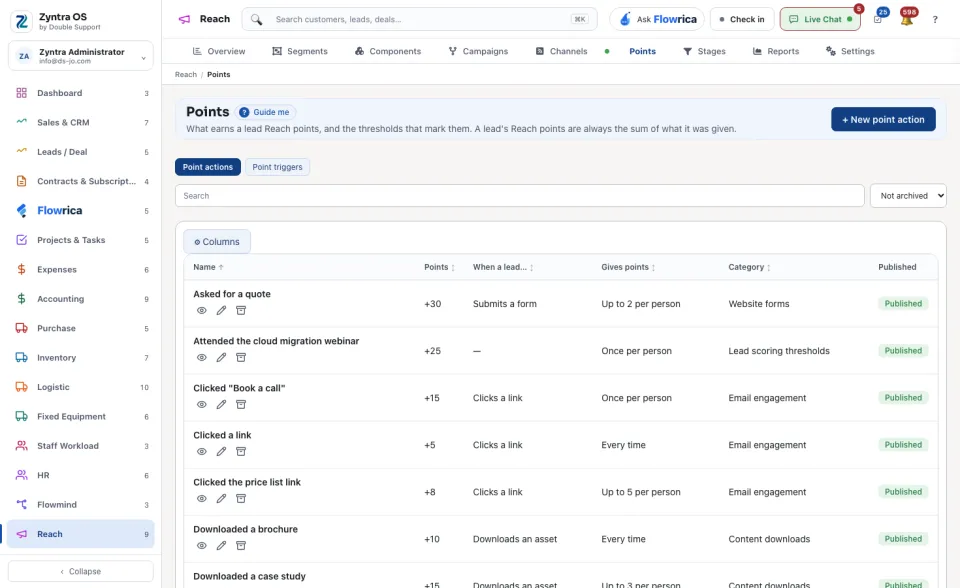
Task: Edit the cloud migration webinar action
Action: tap(221, 358)
